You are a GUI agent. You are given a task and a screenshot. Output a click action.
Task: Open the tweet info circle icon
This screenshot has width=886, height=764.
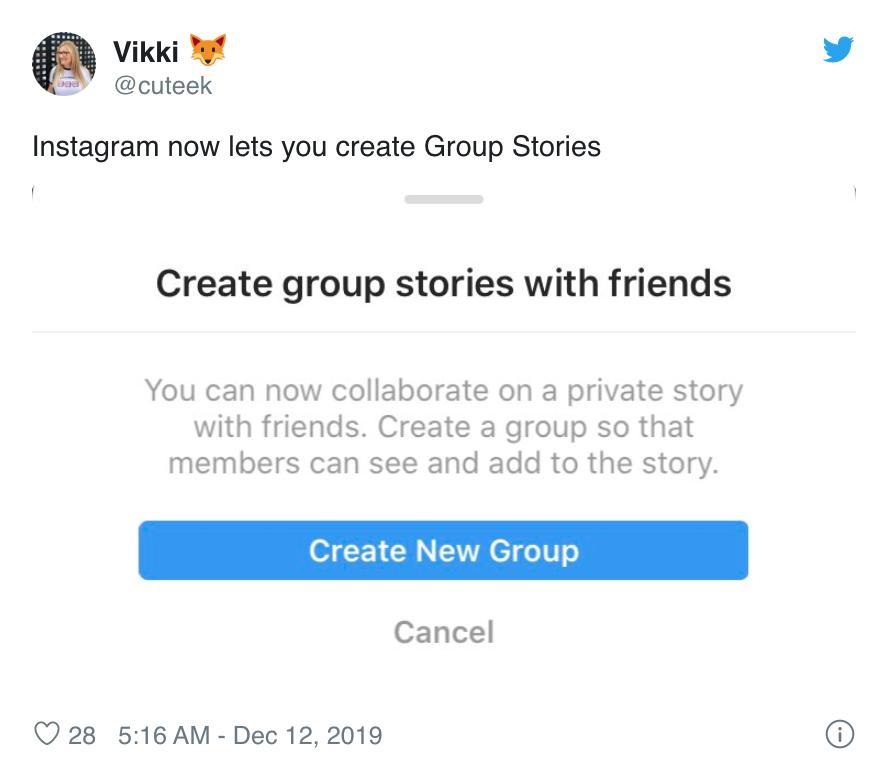tap(840, 734)
